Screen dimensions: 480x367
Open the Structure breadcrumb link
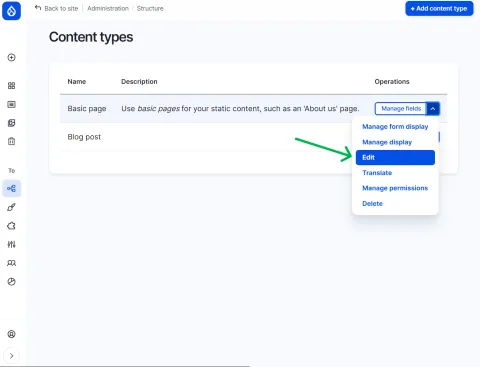(150, 8)
